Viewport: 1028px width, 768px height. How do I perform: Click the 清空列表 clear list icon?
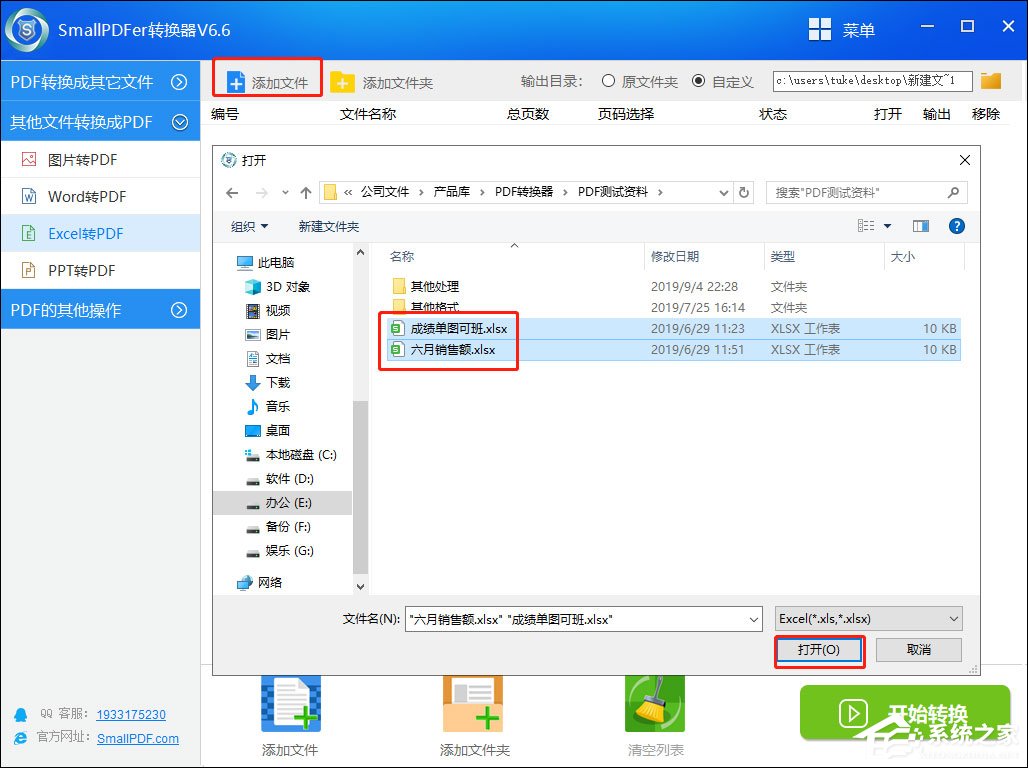[655, 703]
